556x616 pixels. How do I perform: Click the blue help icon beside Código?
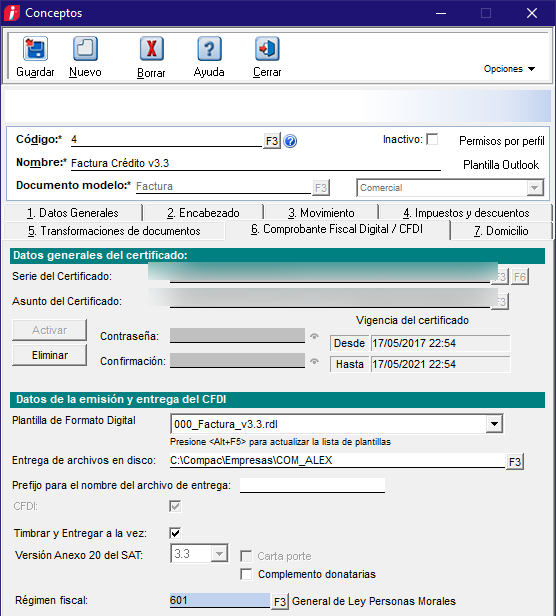(290, 141)
